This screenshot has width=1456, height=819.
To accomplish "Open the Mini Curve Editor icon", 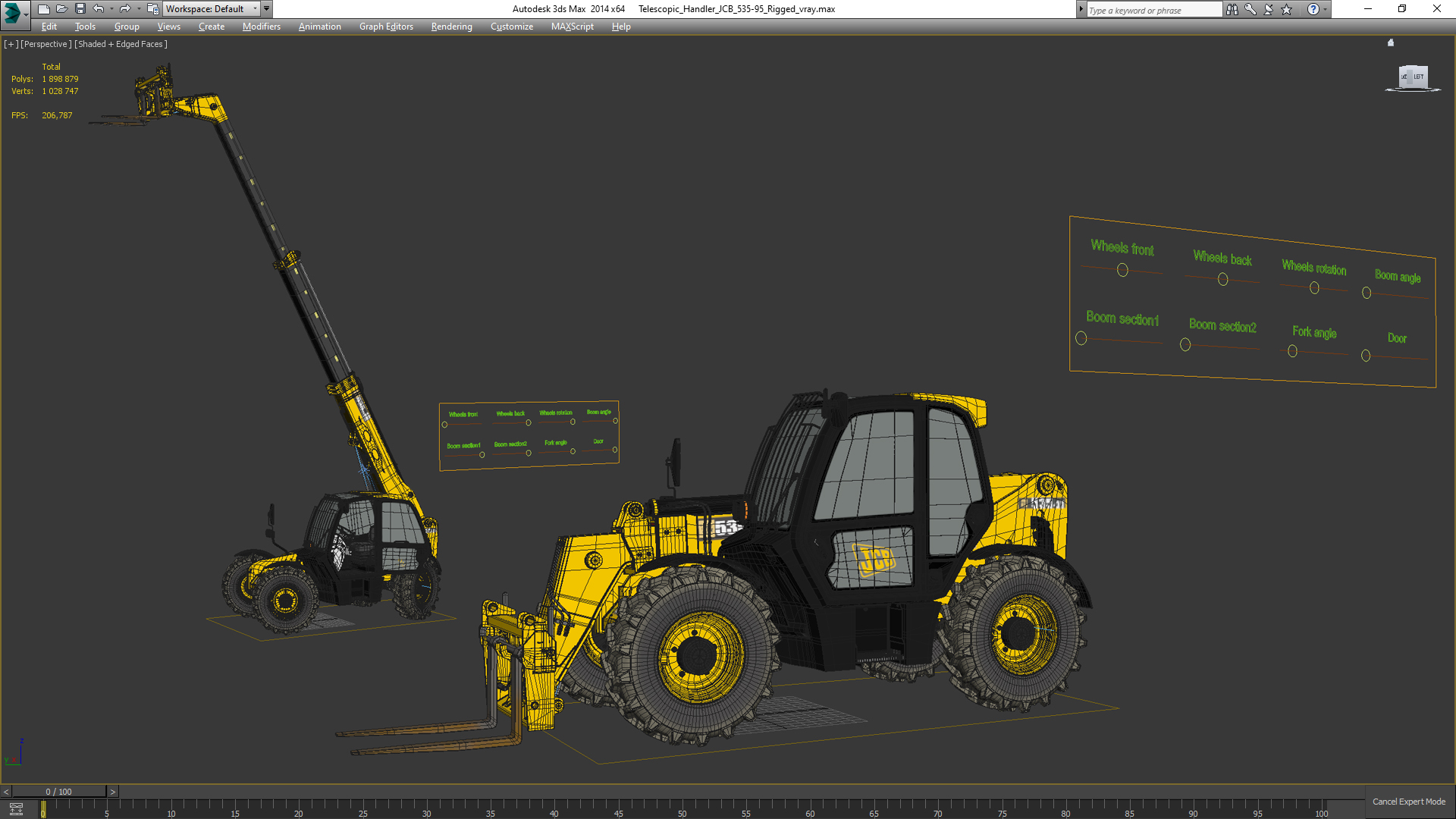I will (16, 809).
